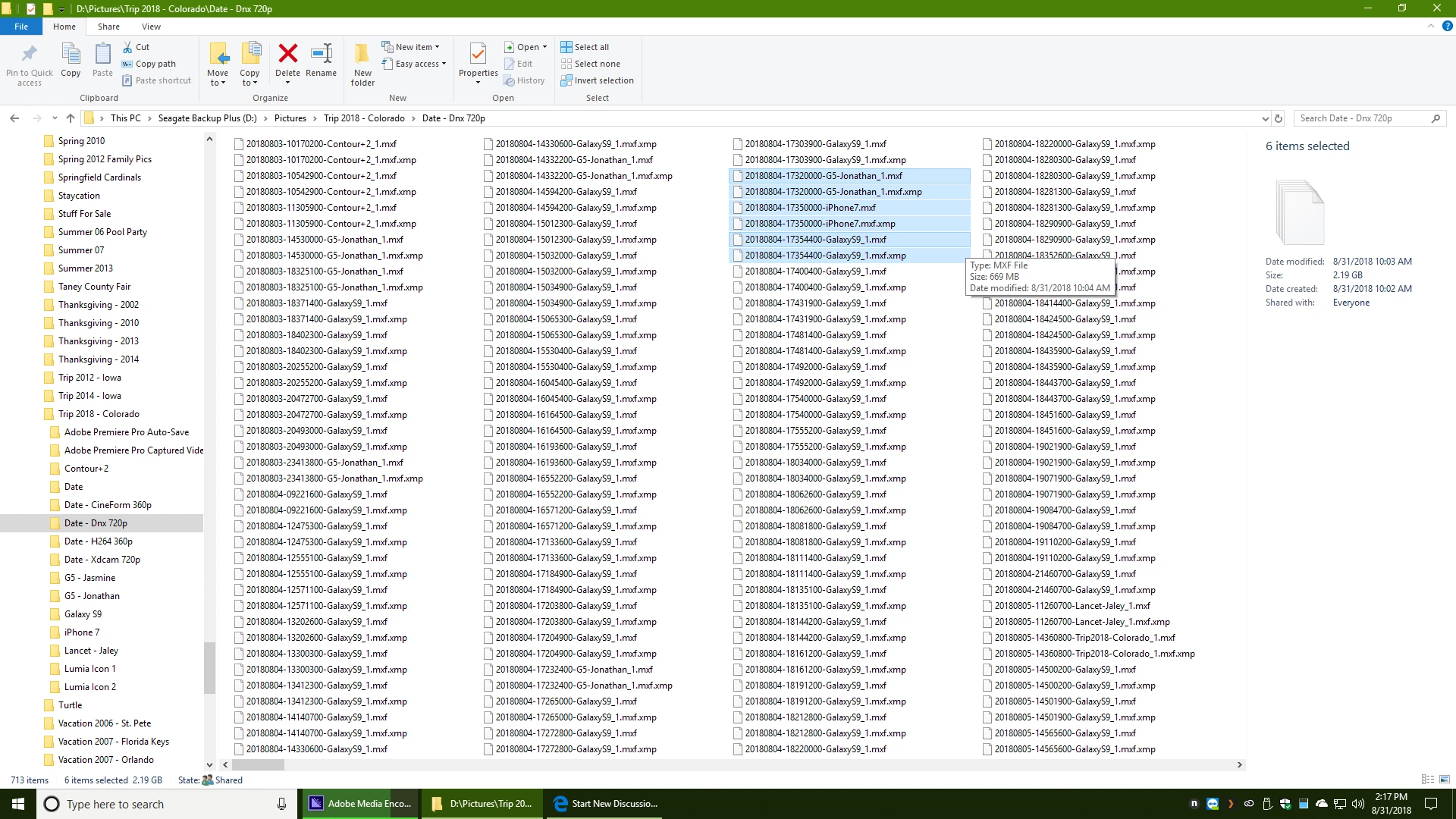
Task: Switch to large icons view toggle
Action: (1445, 780)
